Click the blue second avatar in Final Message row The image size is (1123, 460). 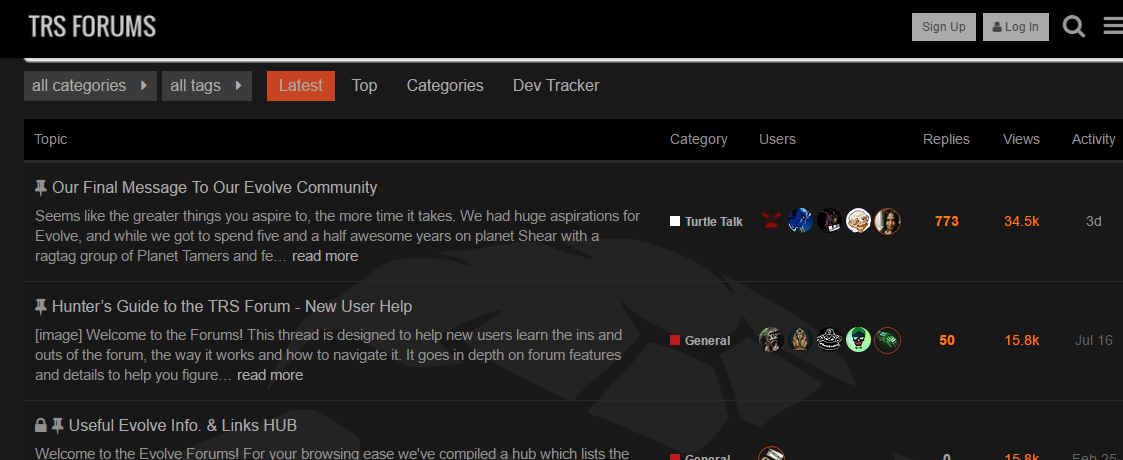[801, 221]
